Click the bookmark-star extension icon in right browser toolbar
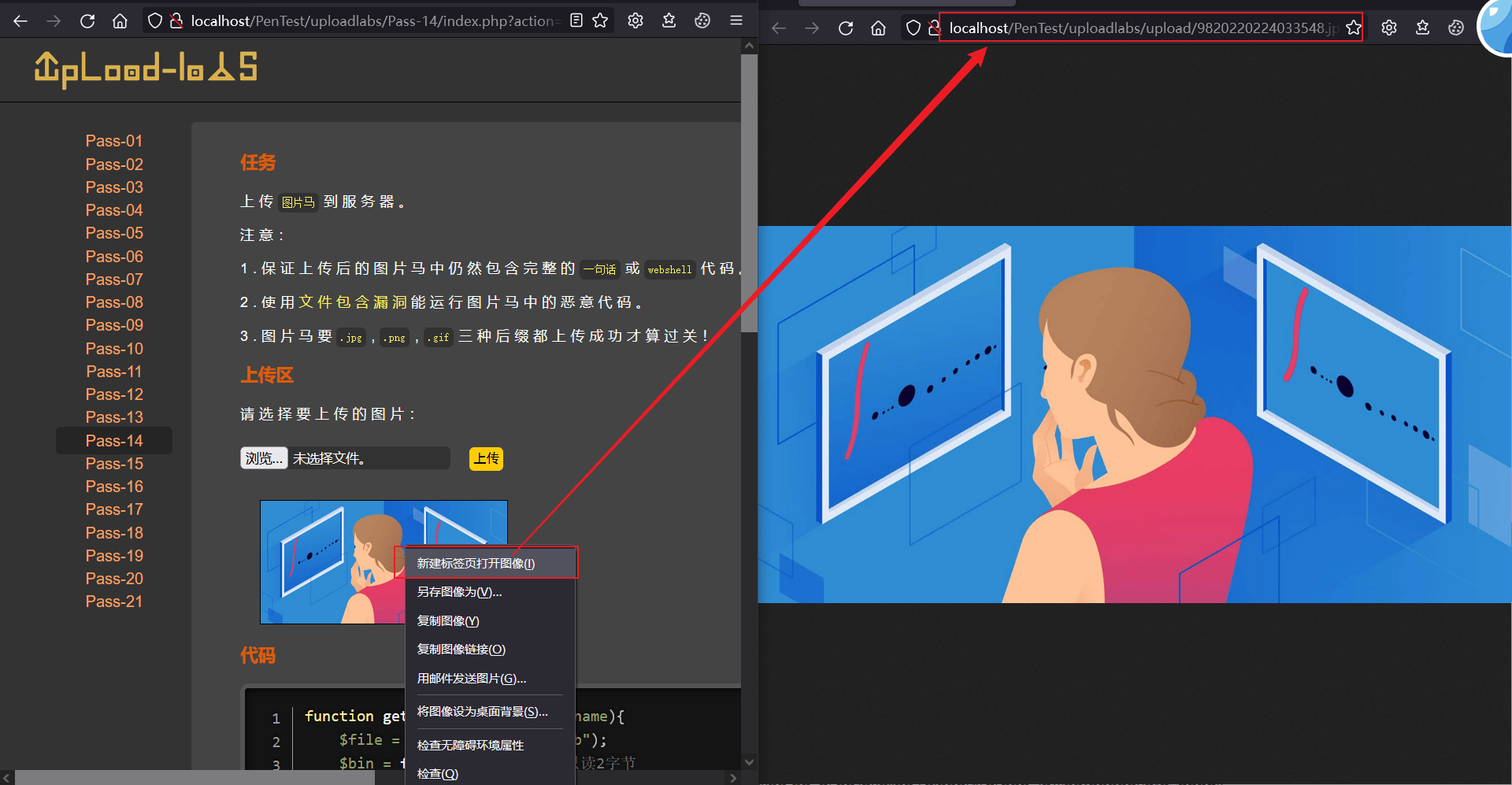The image size is (1512, 785). pos(1423,28)
